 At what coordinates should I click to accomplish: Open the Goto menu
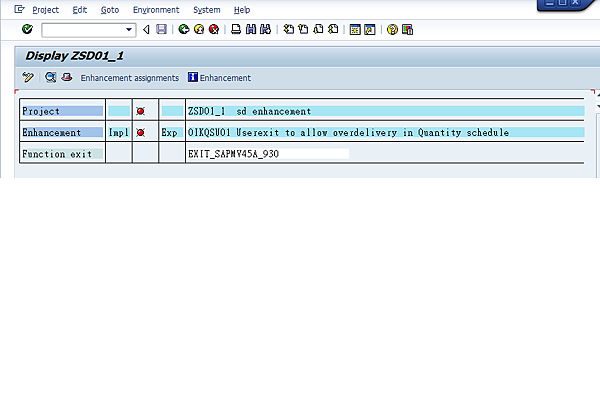(110, 10)
